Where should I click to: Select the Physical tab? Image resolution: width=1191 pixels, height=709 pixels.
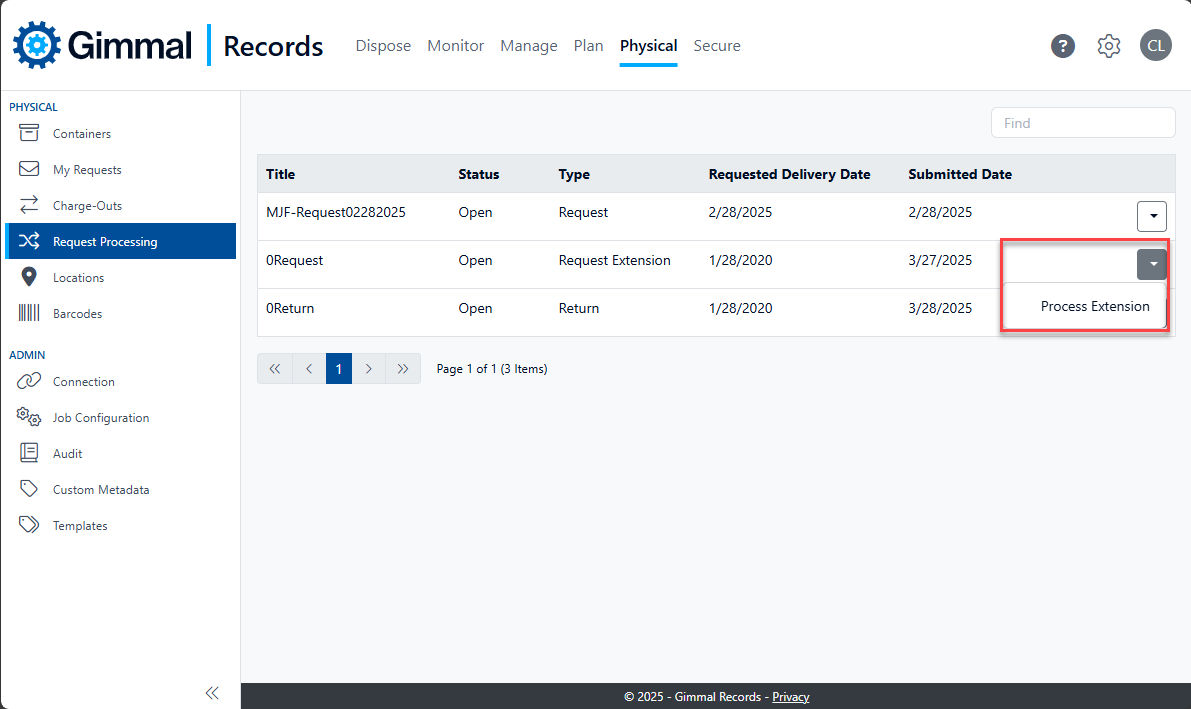648,46
